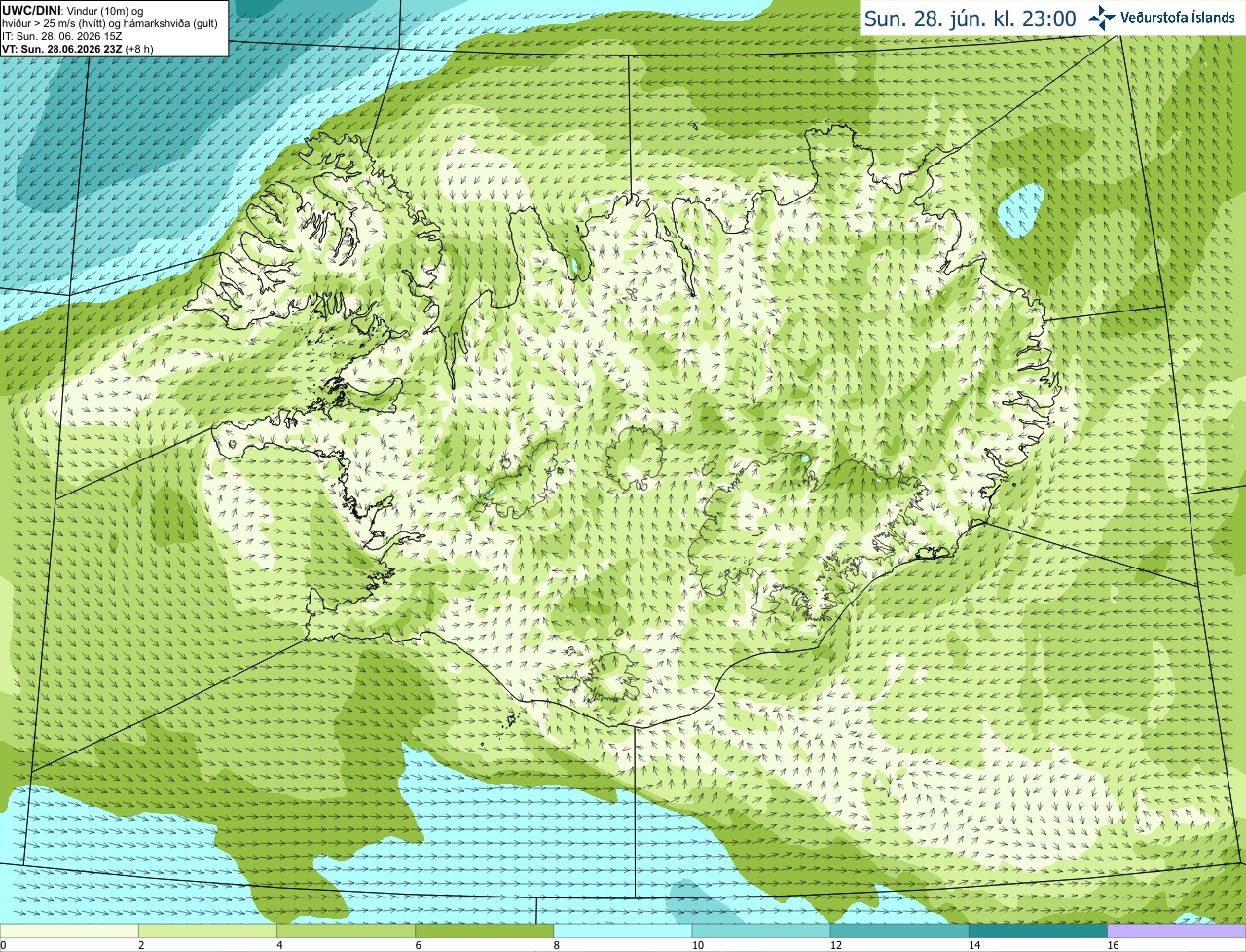Select the green 4–6 legend swatch
The height and width of the screenshot is (952, 1246).
(x=347, y=931)
